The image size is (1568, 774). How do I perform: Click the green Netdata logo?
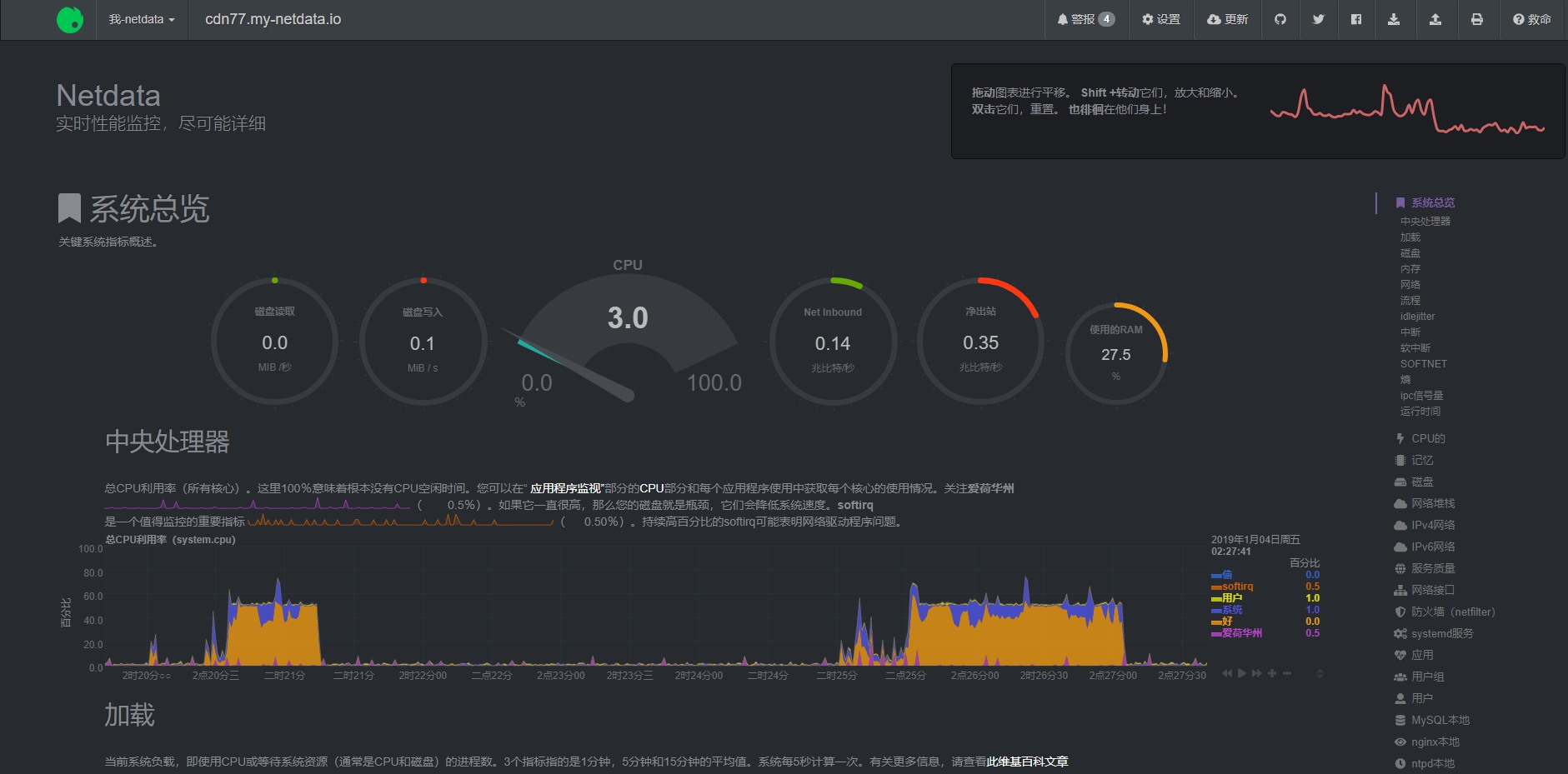[x=70, y=19]
